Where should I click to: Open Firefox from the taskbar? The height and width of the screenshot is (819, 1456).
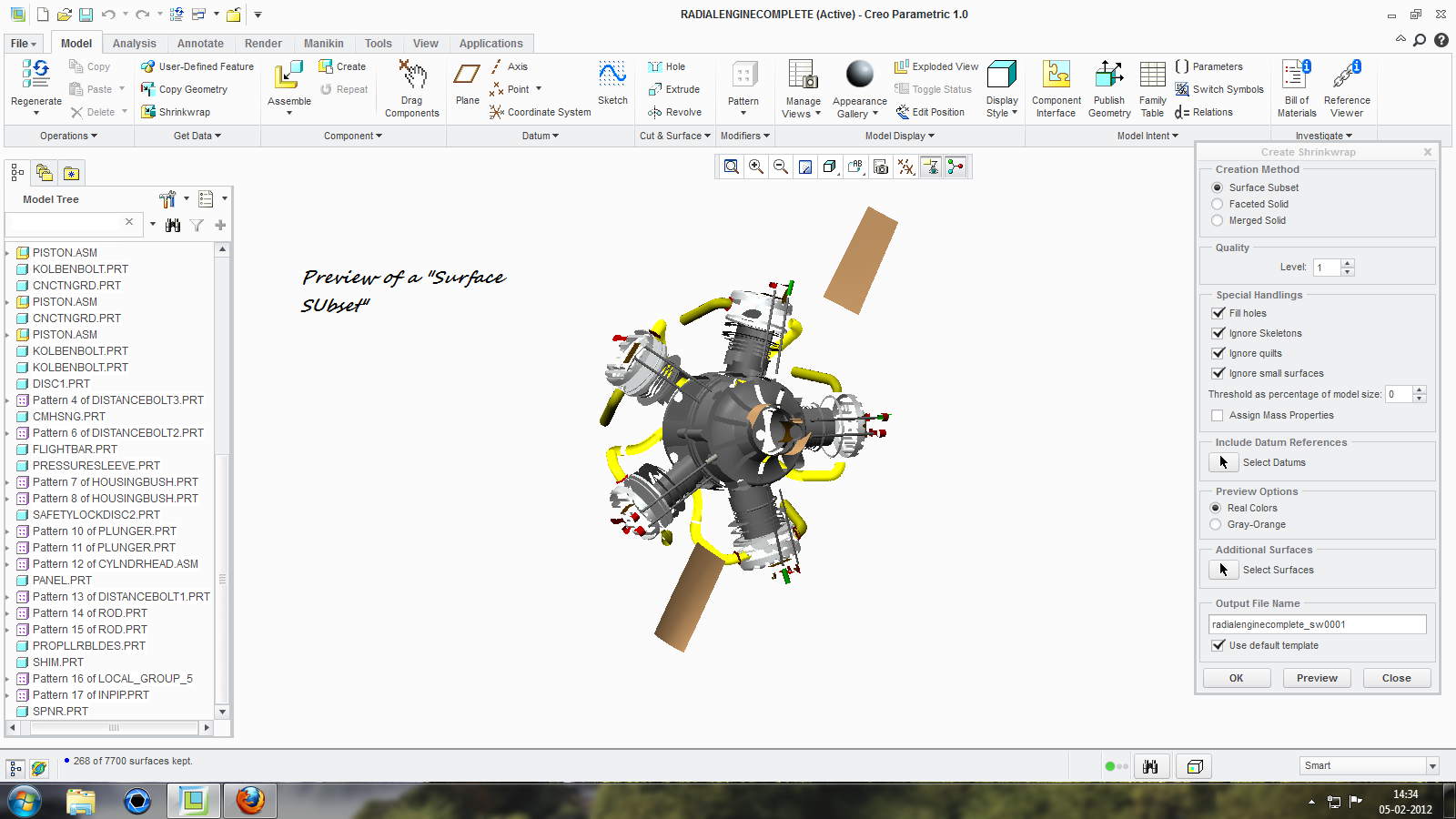click(250, 801)
